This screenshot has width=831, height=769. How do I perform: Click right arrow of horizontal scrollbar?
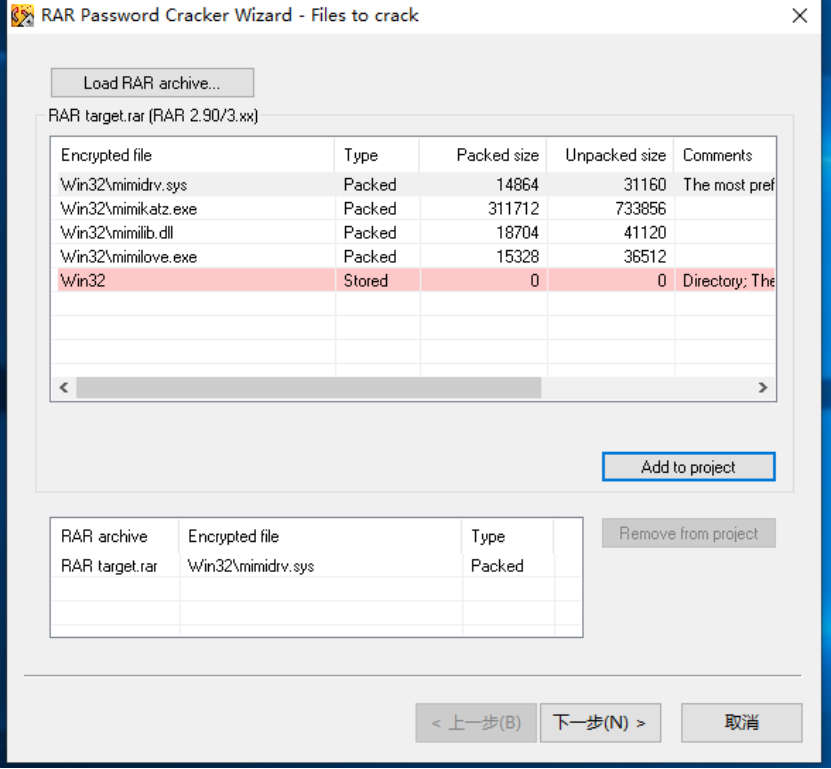763,387
